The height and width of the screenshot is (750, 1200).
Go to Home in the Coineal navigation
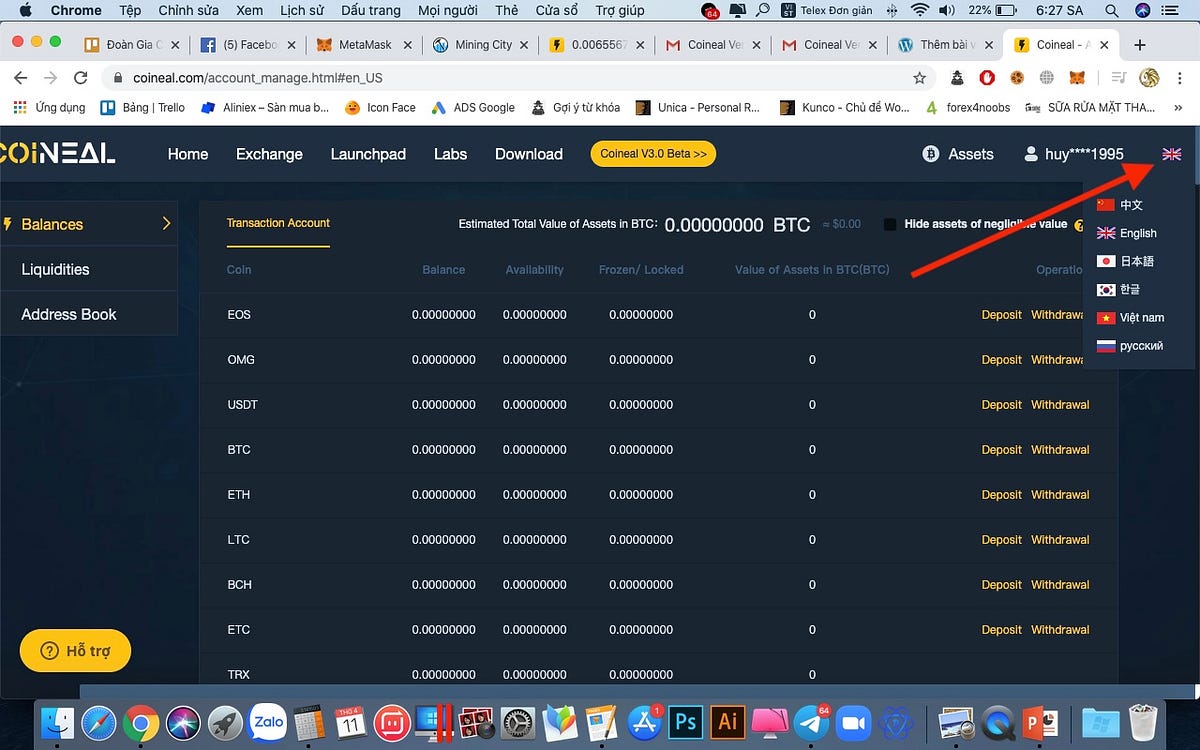pyautogui.click(x=188, y=154)
